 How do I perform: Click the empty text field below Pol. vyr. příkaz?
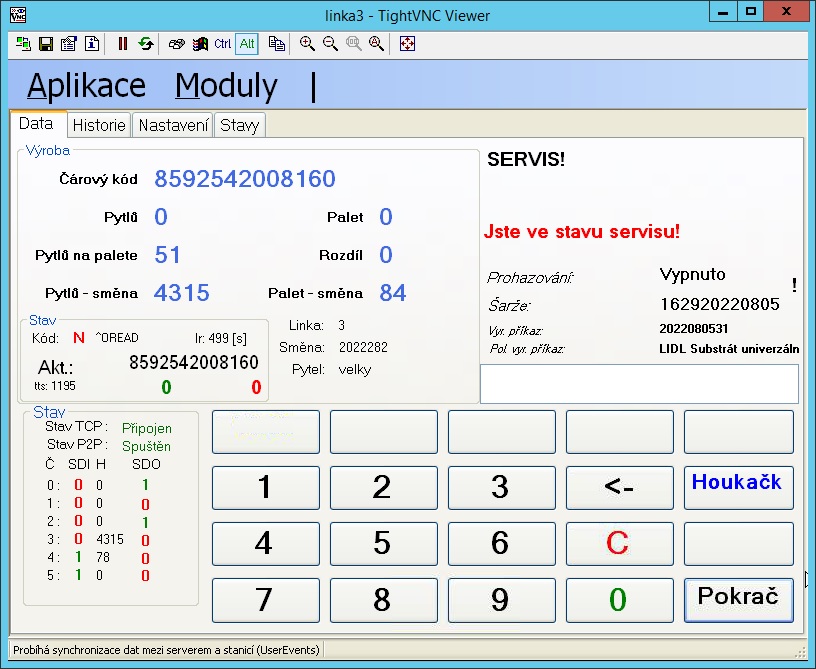(x=639, y=383)
